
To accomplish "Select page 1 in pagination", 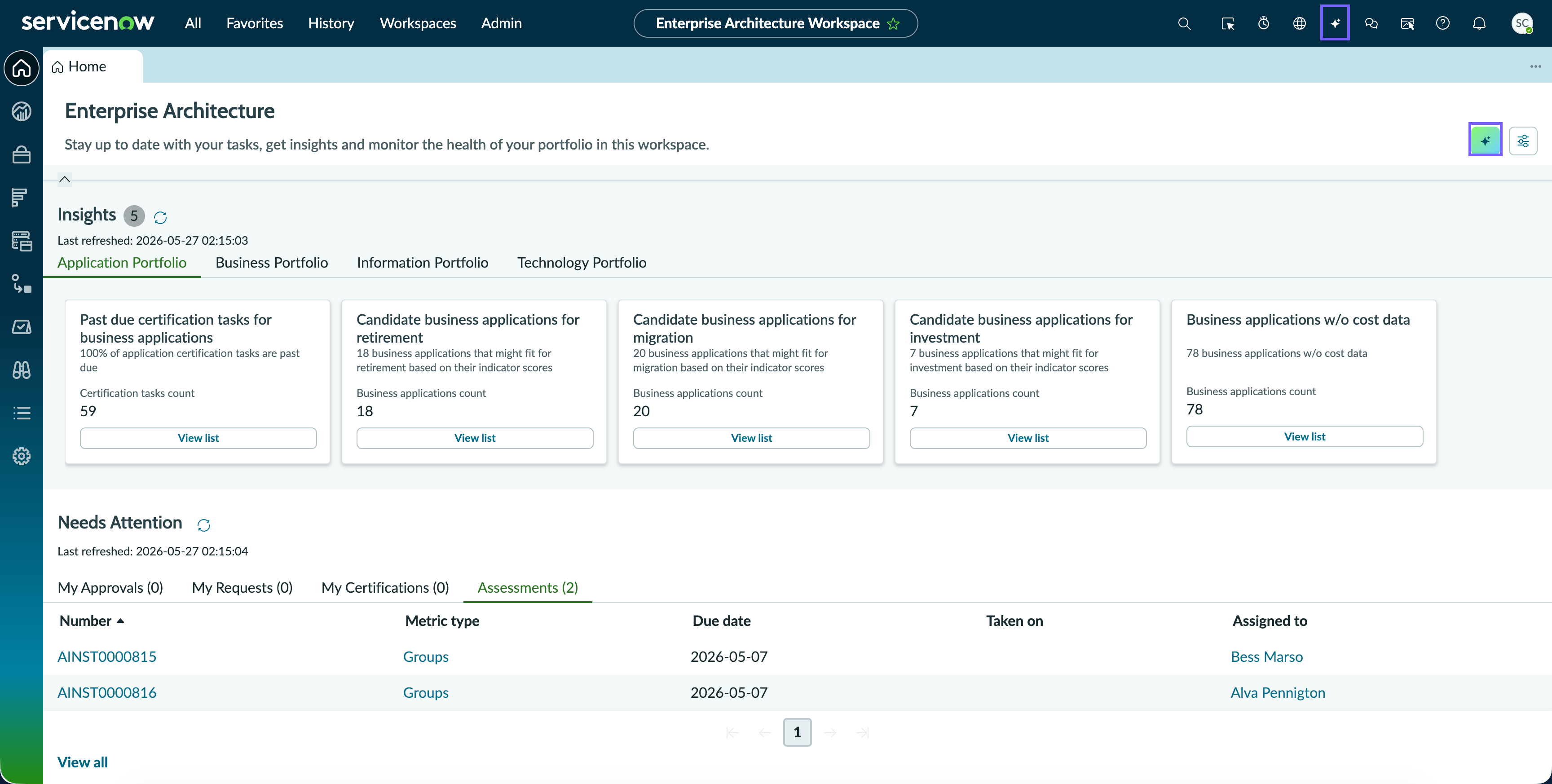I will [797, 732].
